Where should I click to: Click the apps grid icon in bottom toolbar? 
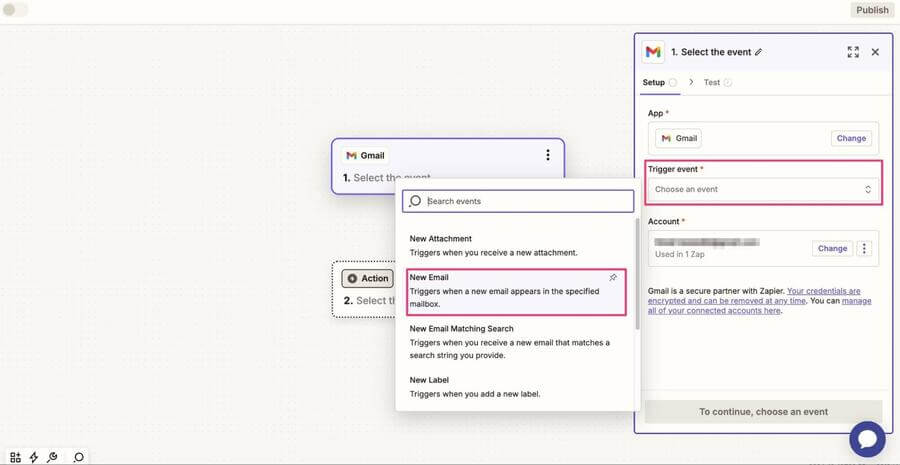(x=15, y=457)
